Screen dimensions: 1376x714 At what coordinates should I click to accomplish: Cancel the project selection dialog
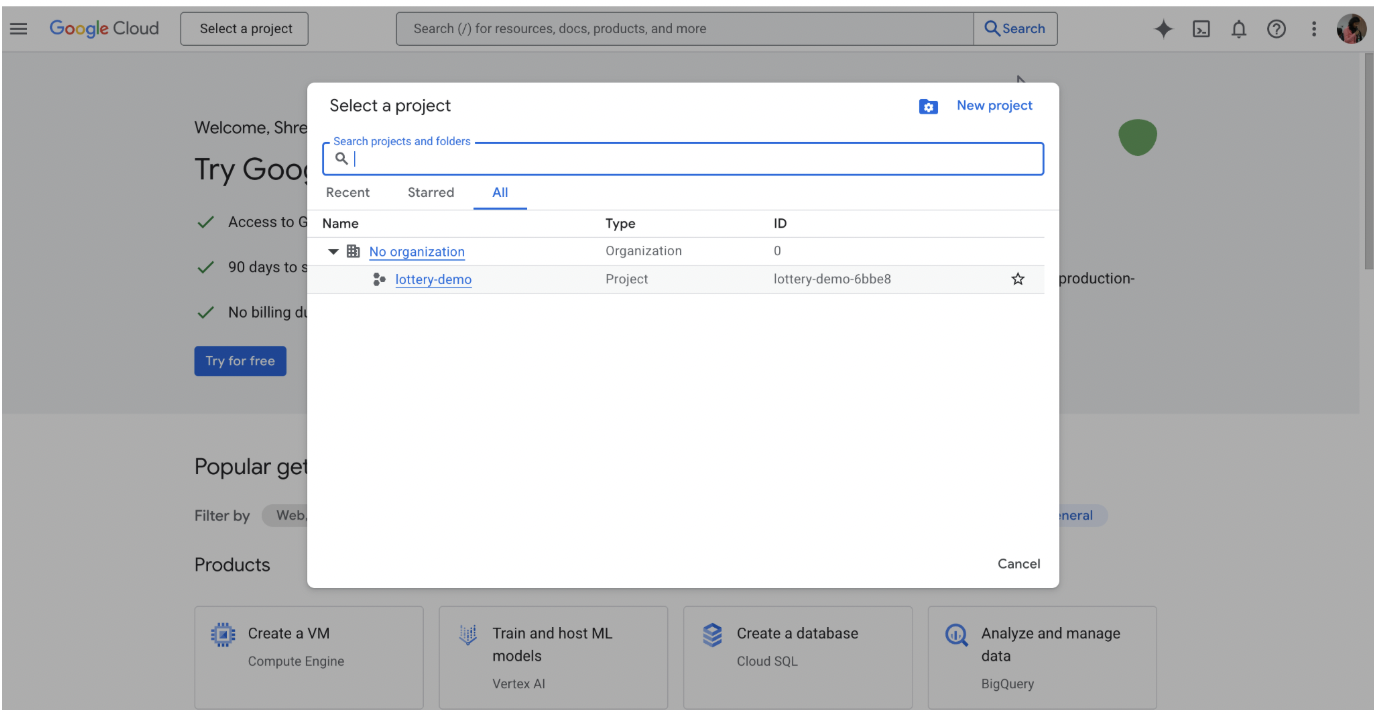coord(1019,564)
